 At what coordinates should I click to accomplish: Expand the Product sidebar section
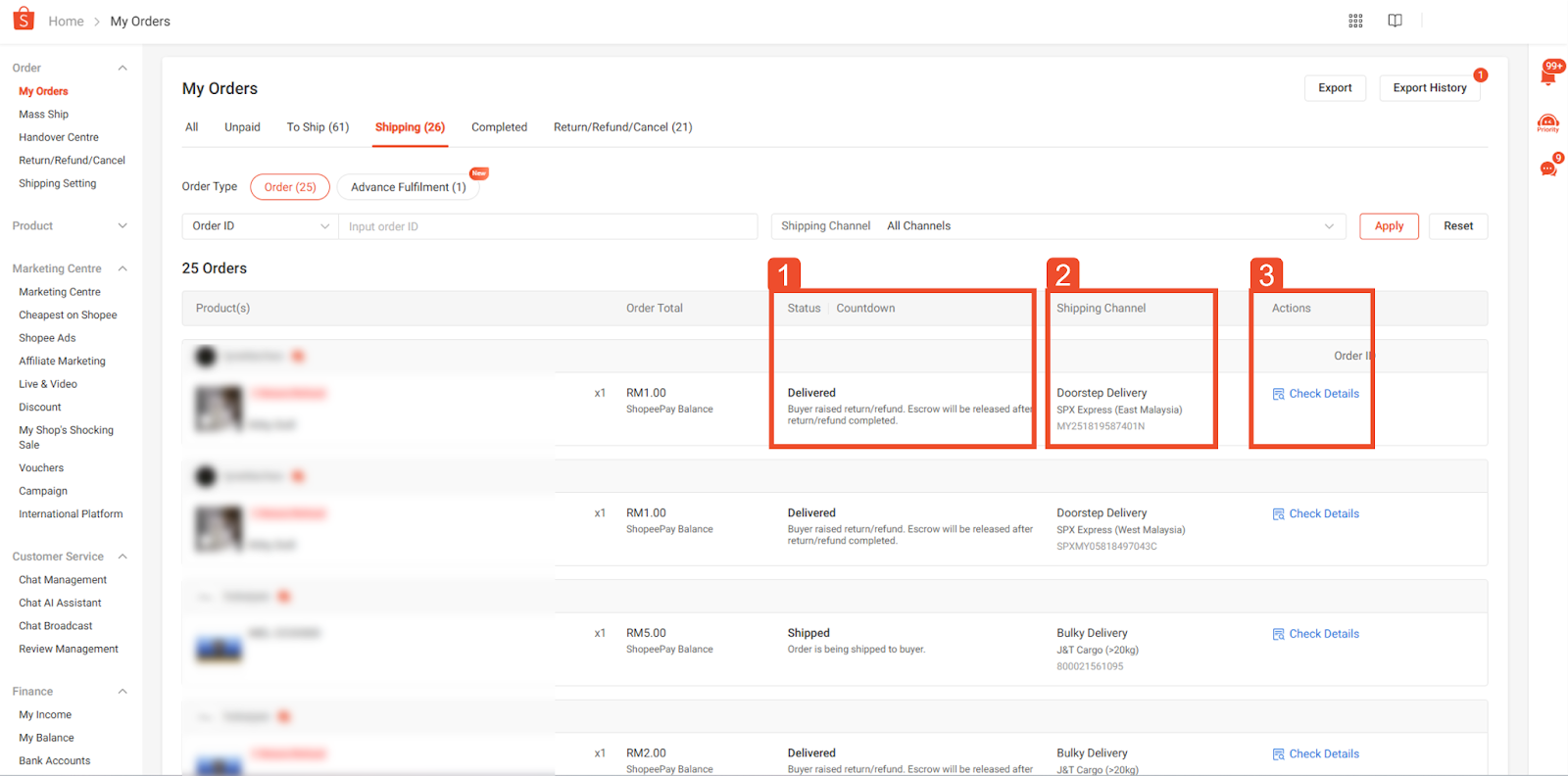click(x=122, y=225)
